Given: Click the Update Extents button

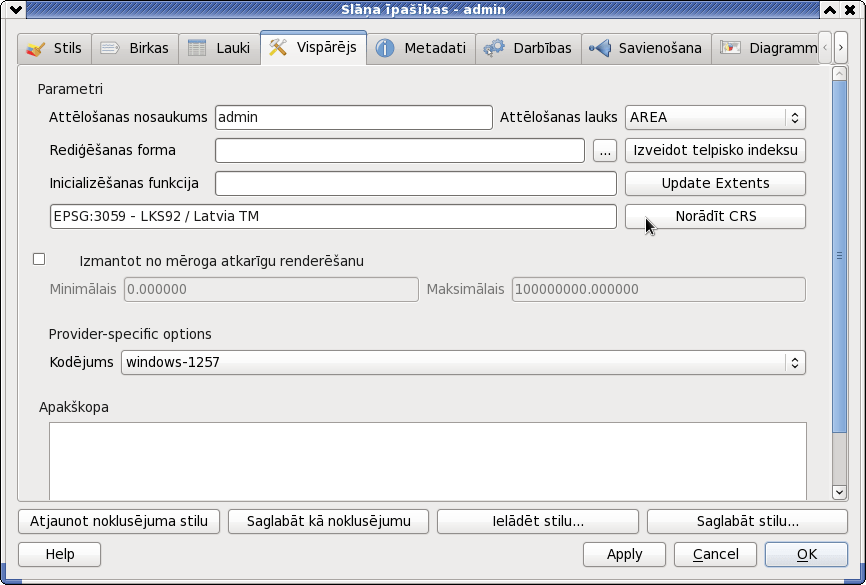Looking at the screenshot, I should [x=715, y=183].
